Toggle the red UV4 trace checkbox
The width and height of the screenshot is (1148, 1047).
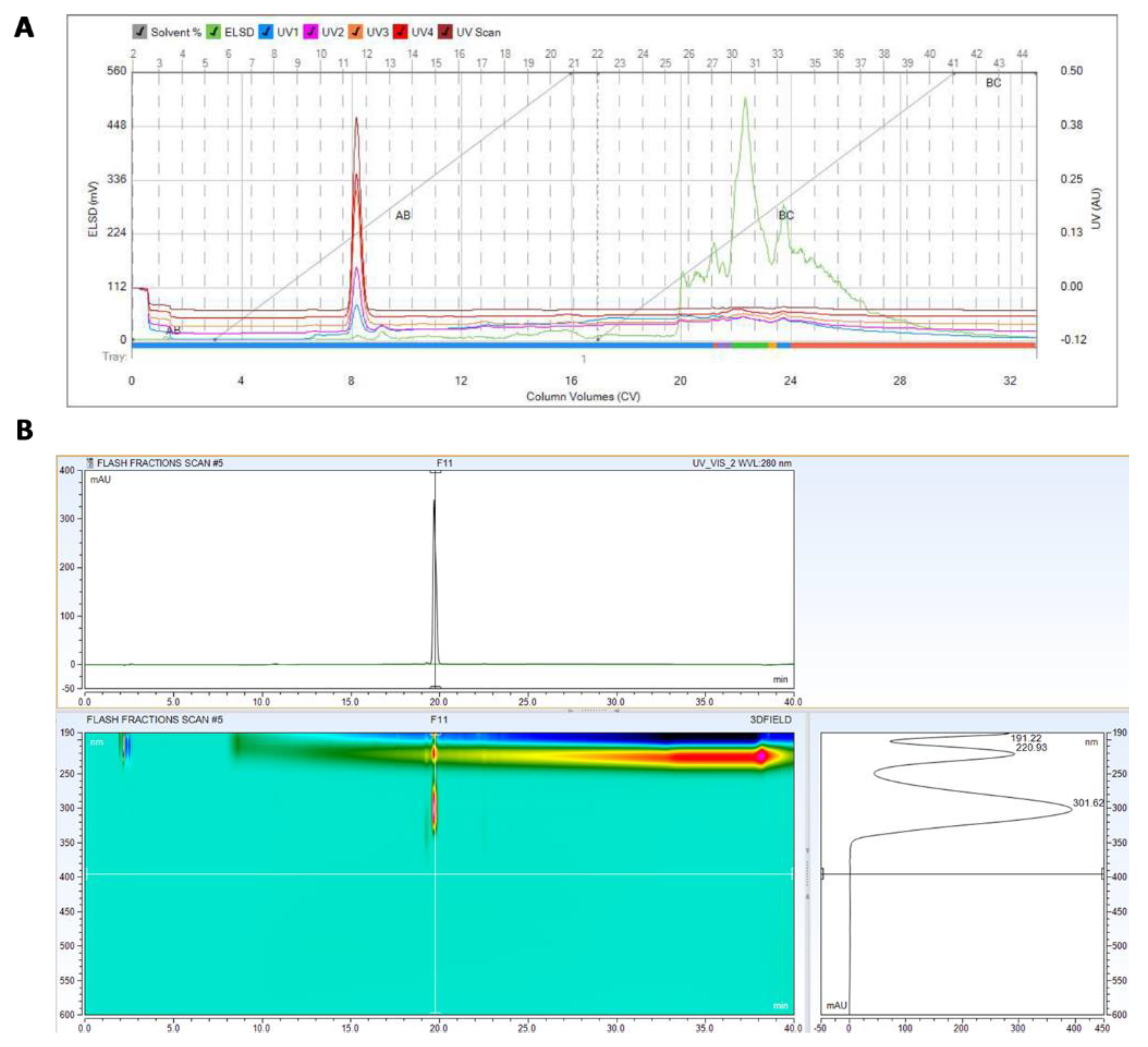(x=400, y=32)
